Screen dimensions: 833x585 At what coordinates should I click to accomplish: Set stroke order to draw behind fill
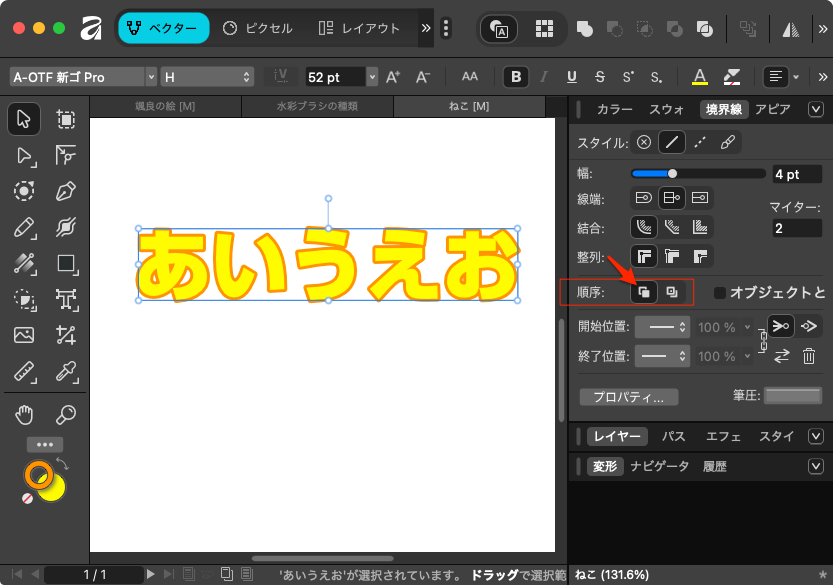point(645,292)
